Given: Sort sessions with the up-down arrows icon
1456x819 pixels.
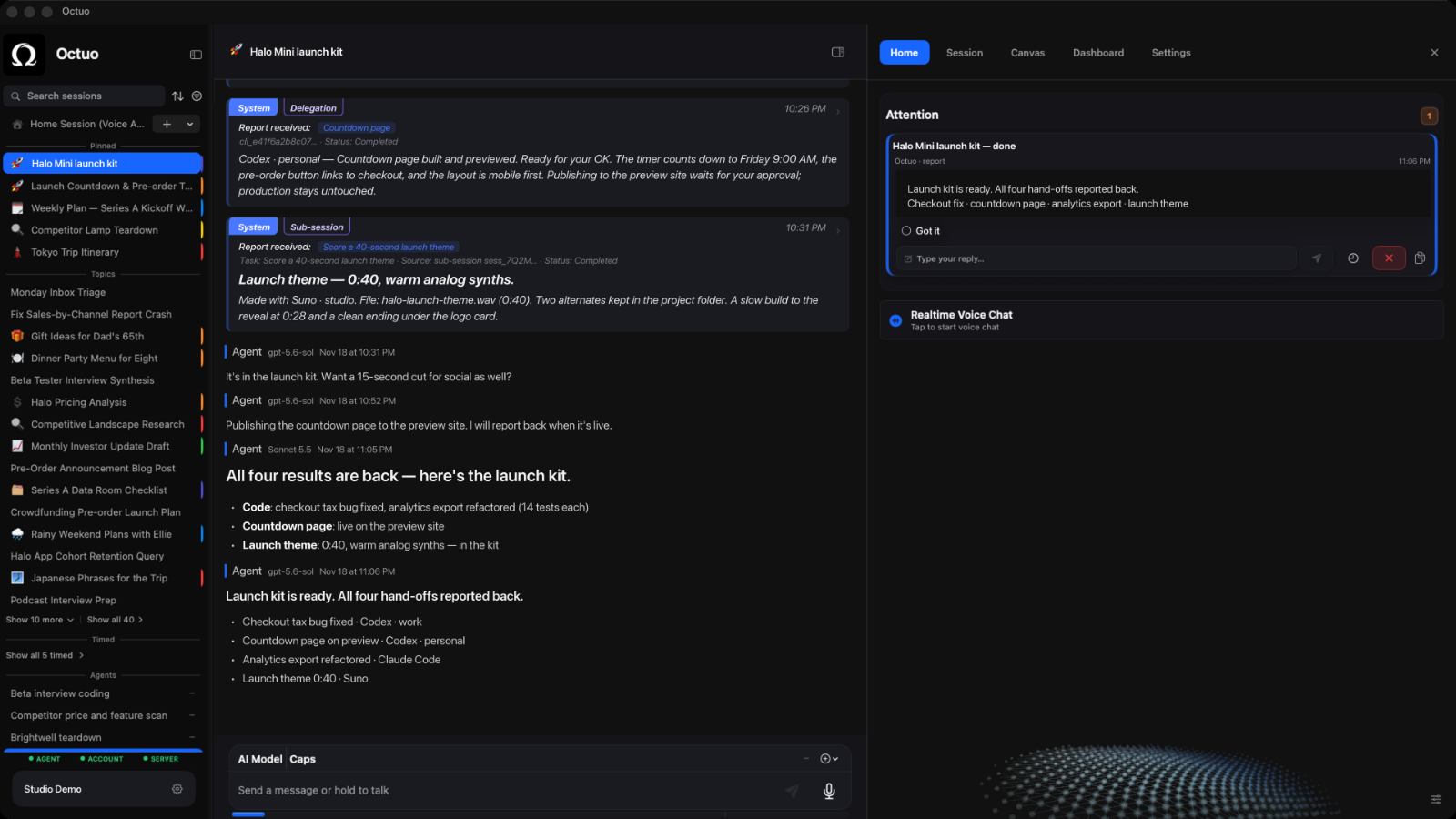Looking at the screenshot, I should pos(177,96).
